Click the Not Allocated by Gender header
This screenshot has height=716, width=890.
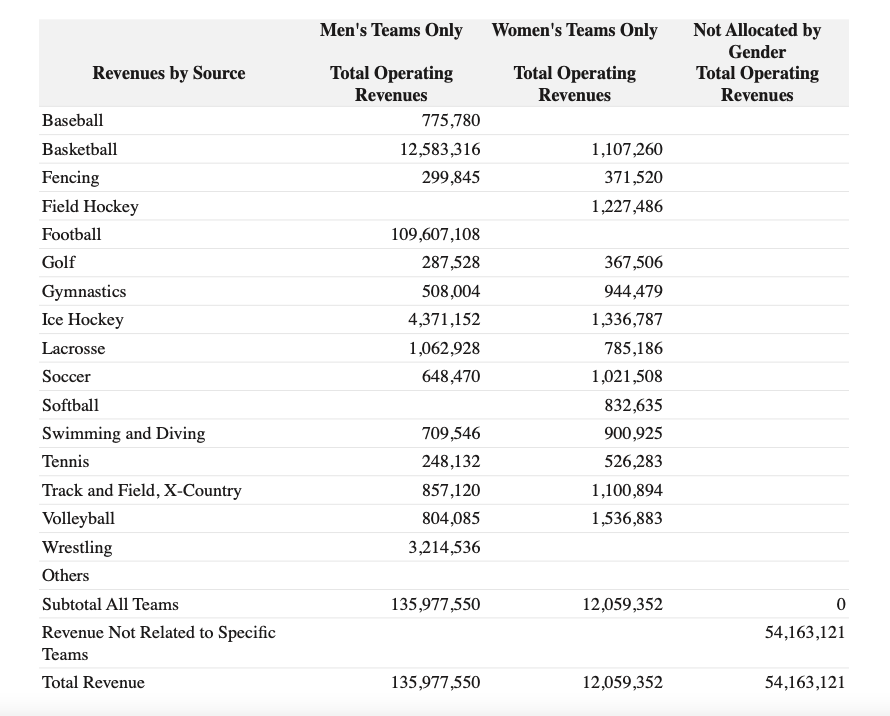757,41
